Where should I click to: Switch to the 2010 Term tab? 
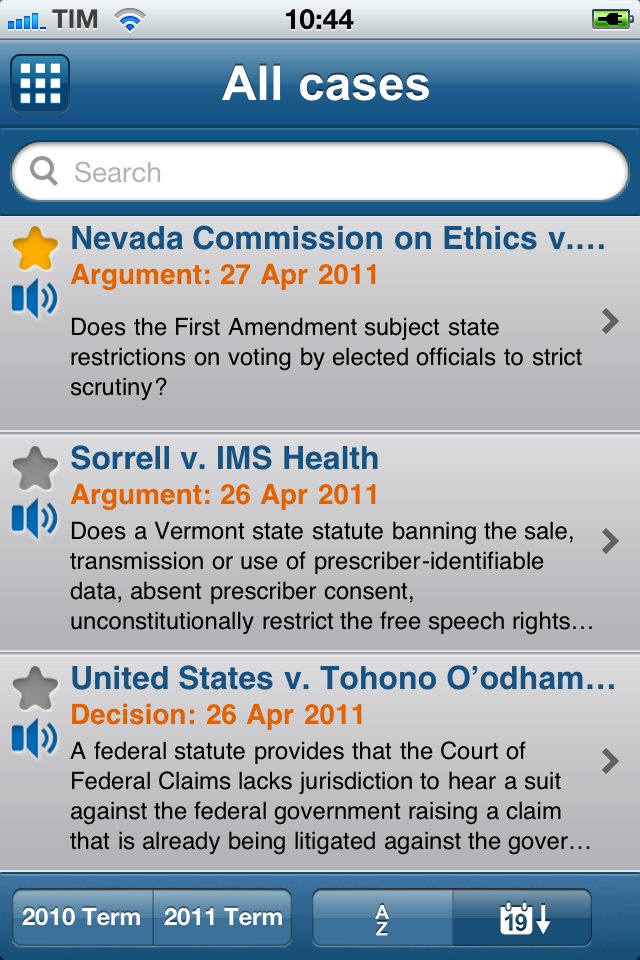click(82, 917)
